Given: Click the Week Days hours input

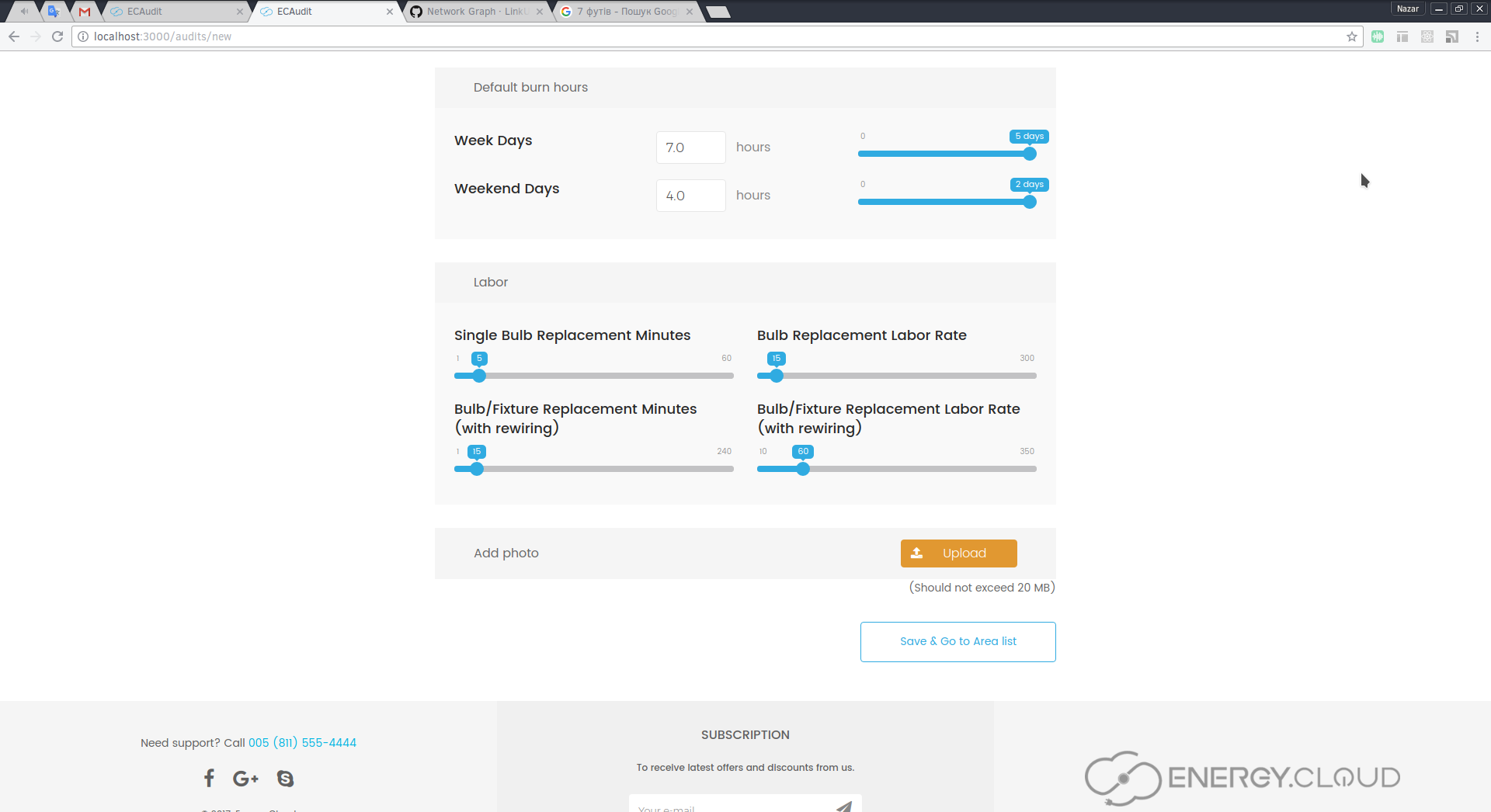Looking at the screenshot, I should pos(691,147).
